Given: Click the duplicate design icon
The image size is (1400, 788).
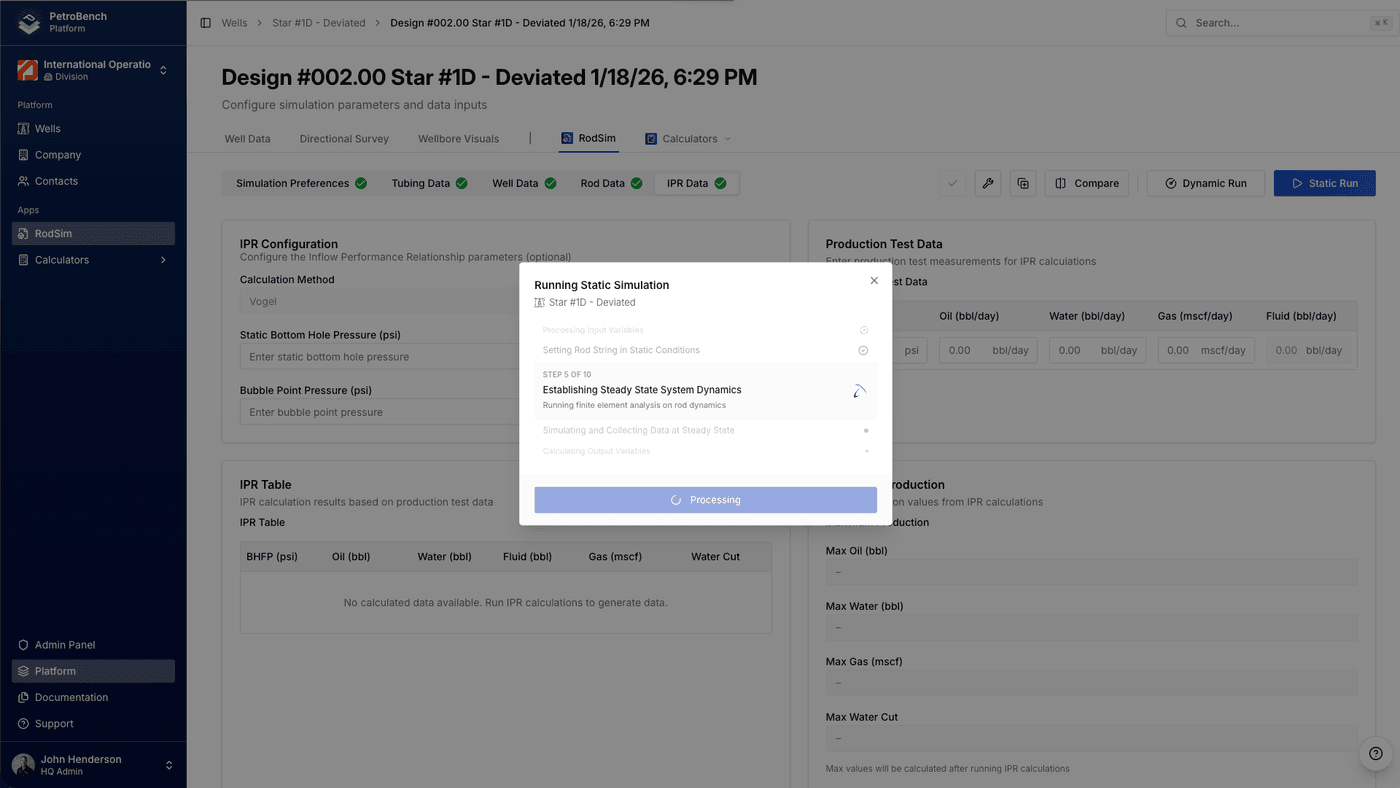Looking at the screenshot, I should tap(1022, 183).
